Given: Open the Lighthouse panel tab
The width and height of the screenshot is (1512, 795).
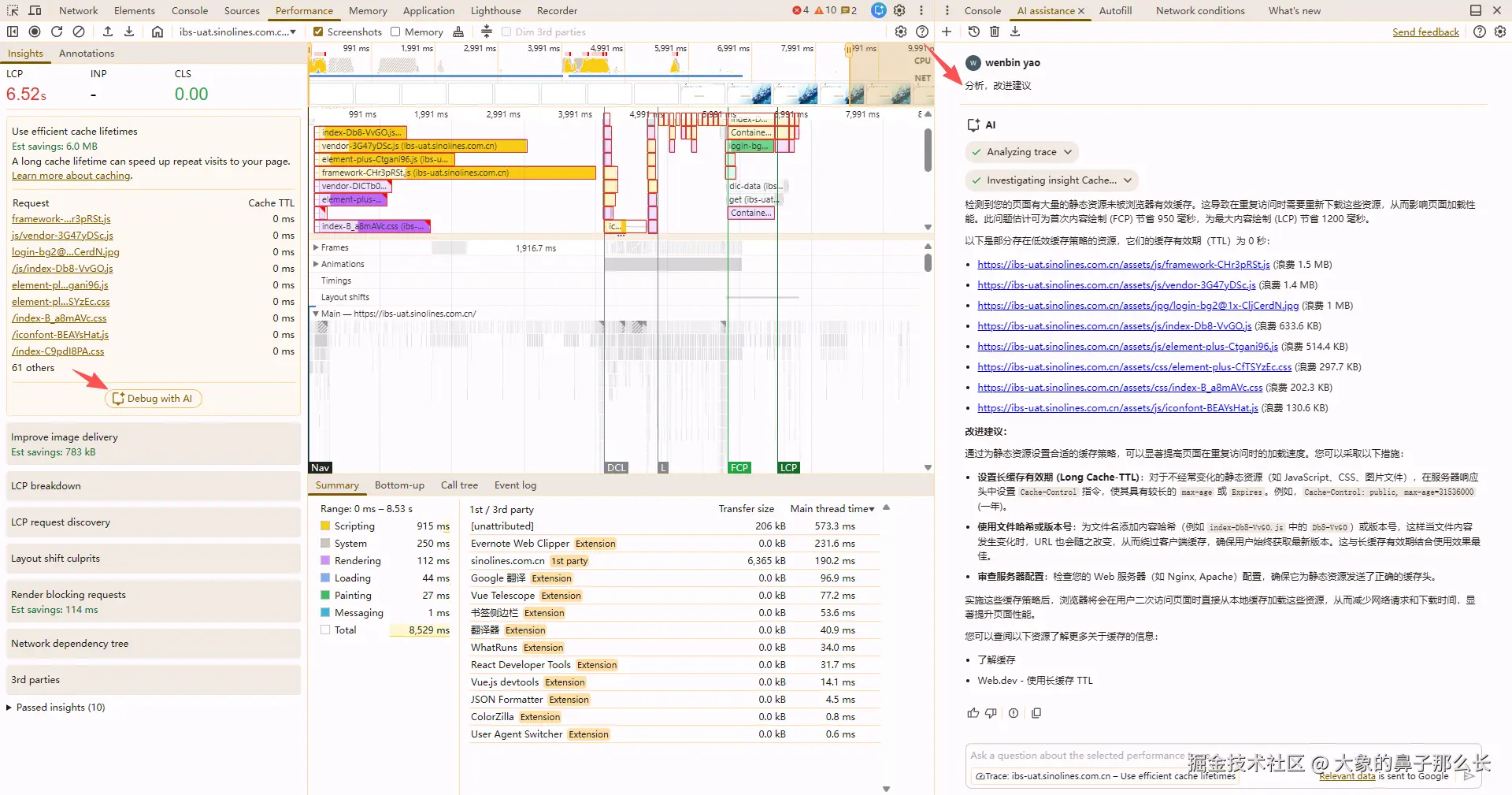Looking at the screenshot, I should pos(495,11).
